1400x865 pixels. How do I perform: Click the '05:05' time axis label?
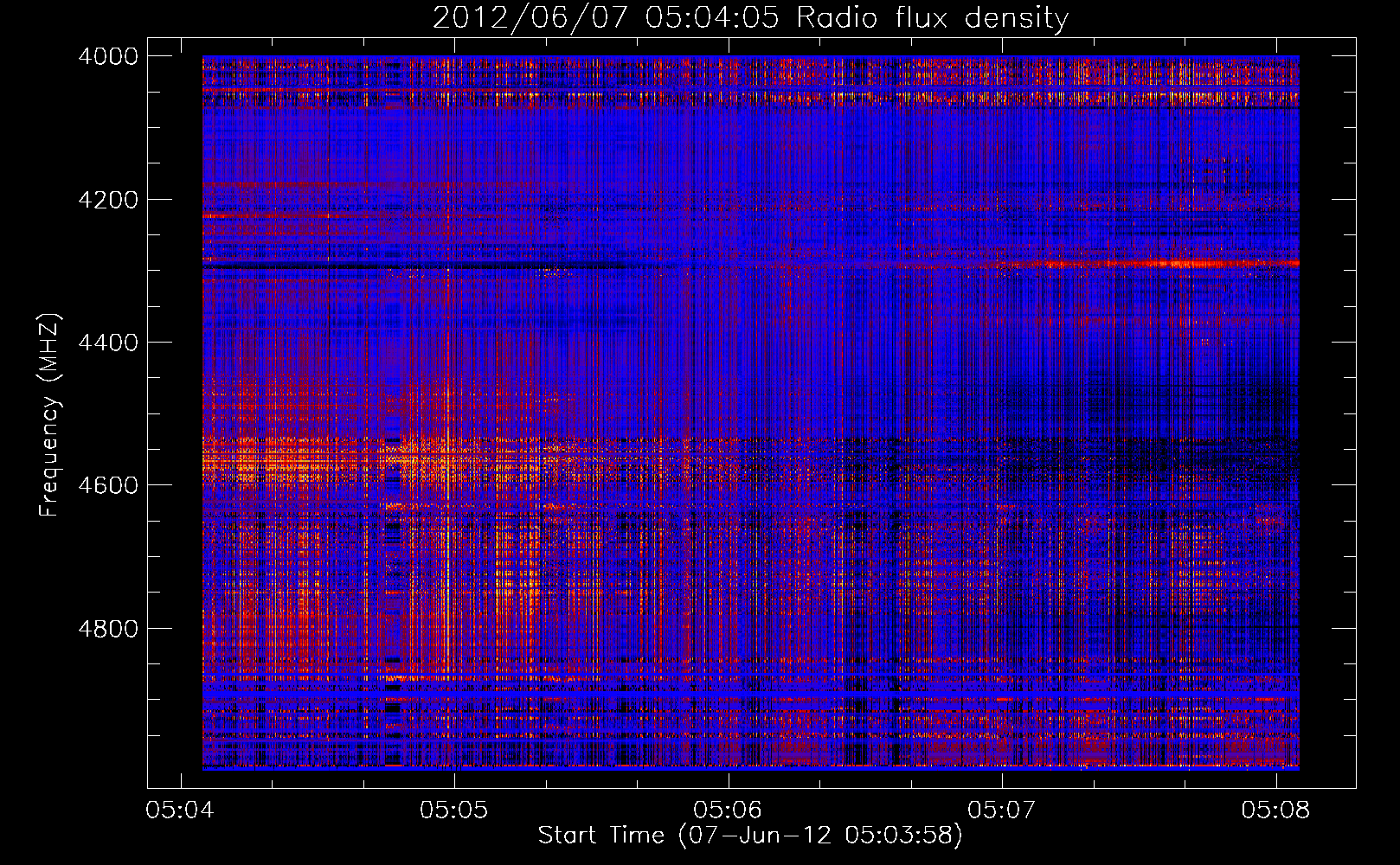453,810
